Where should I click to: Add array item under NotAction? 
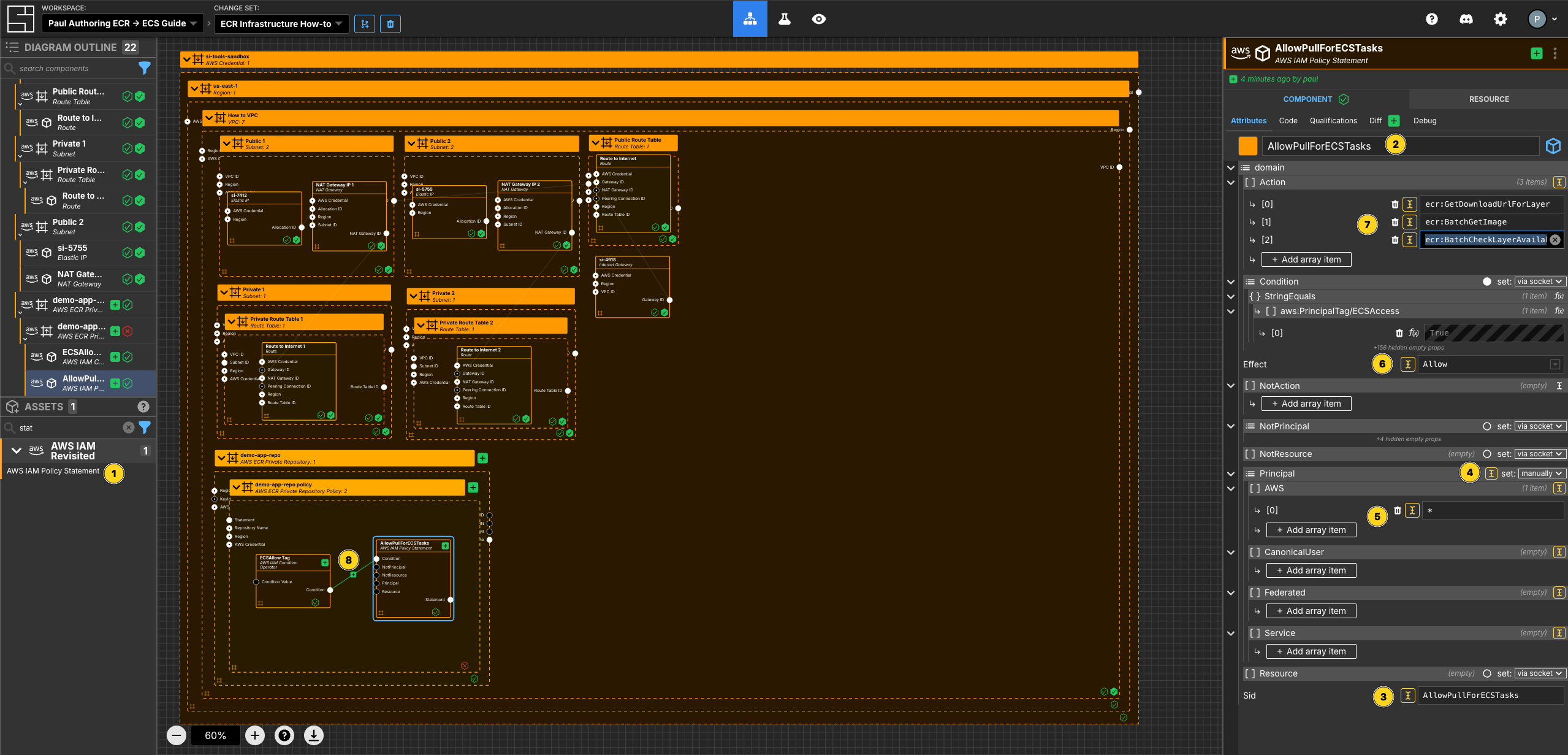click(1306, 404)
